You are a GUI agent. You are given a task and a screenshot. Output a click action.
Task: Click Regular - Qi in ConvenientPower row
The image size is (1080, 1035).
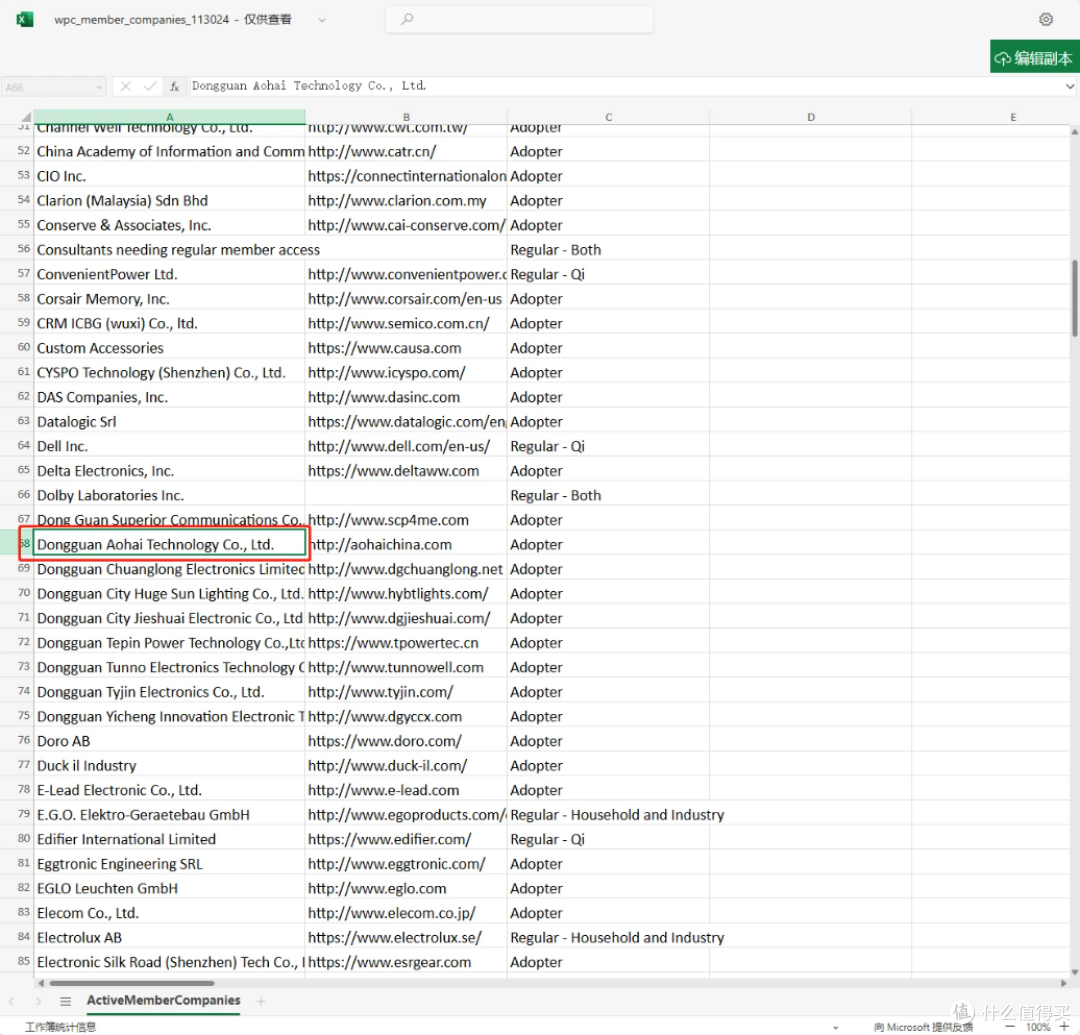click(608, 274)
